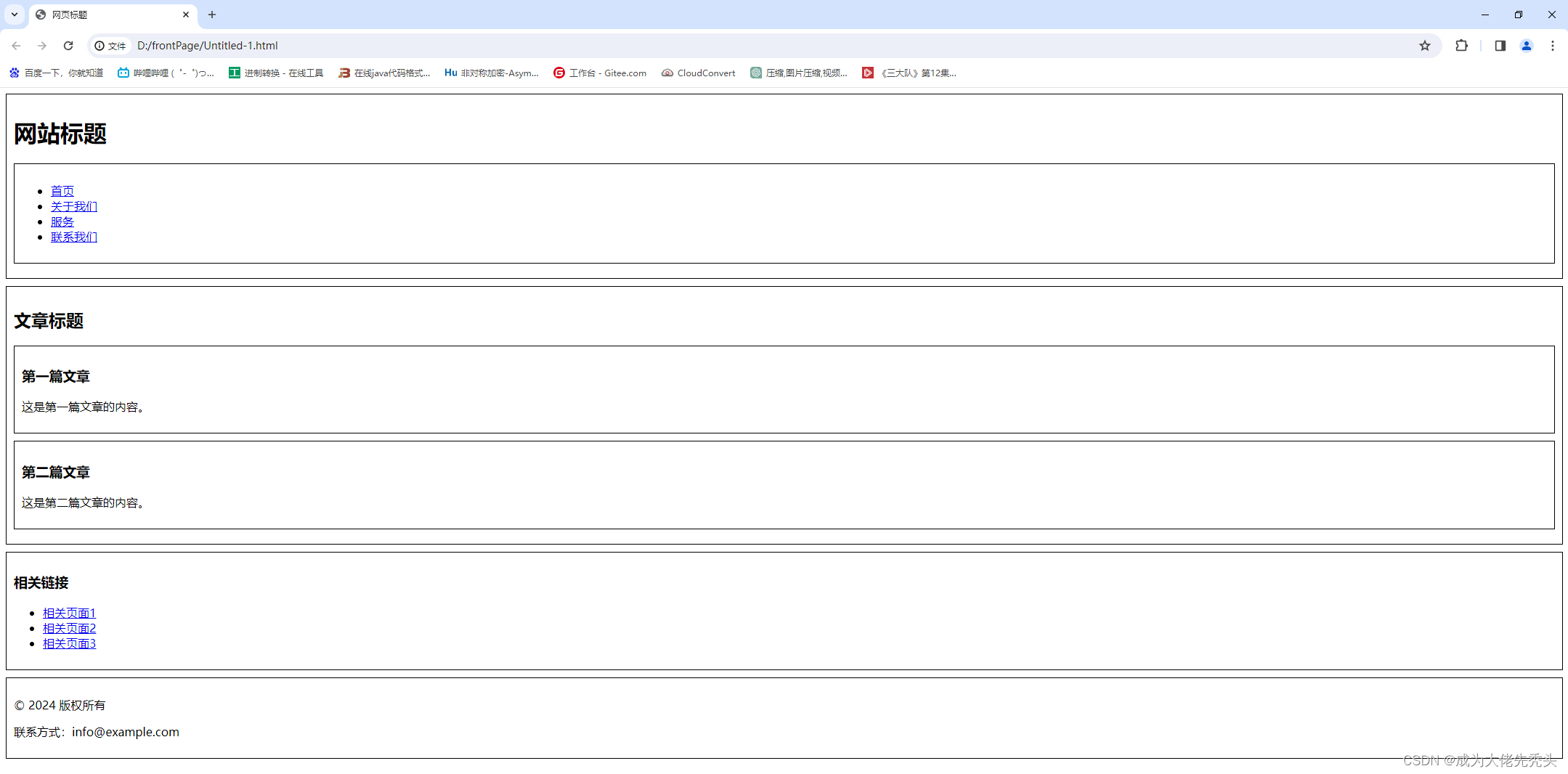Go forward to the next page
Image resolution: width=1568 pixels, height=774 pixels.
[42, 46]
